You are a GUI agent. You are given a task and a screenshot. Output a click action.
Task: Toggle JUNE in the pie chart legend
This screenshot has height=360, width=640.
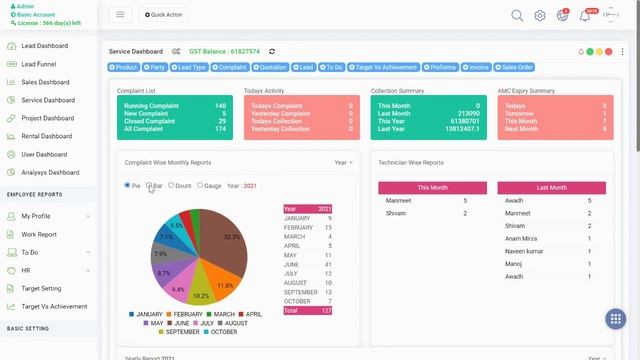[178, 323]
